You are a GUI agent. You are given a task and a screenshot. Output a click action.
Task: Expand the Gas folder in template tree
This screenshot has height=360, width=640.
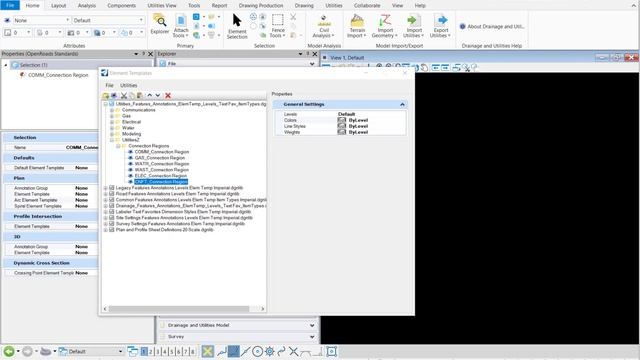pyautogui.click(x=111, y=116)
